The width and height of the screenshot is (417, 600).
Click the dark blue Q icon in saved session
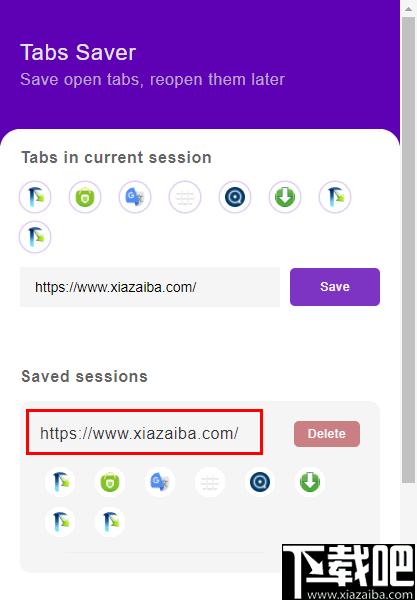(x=260, y=482)
